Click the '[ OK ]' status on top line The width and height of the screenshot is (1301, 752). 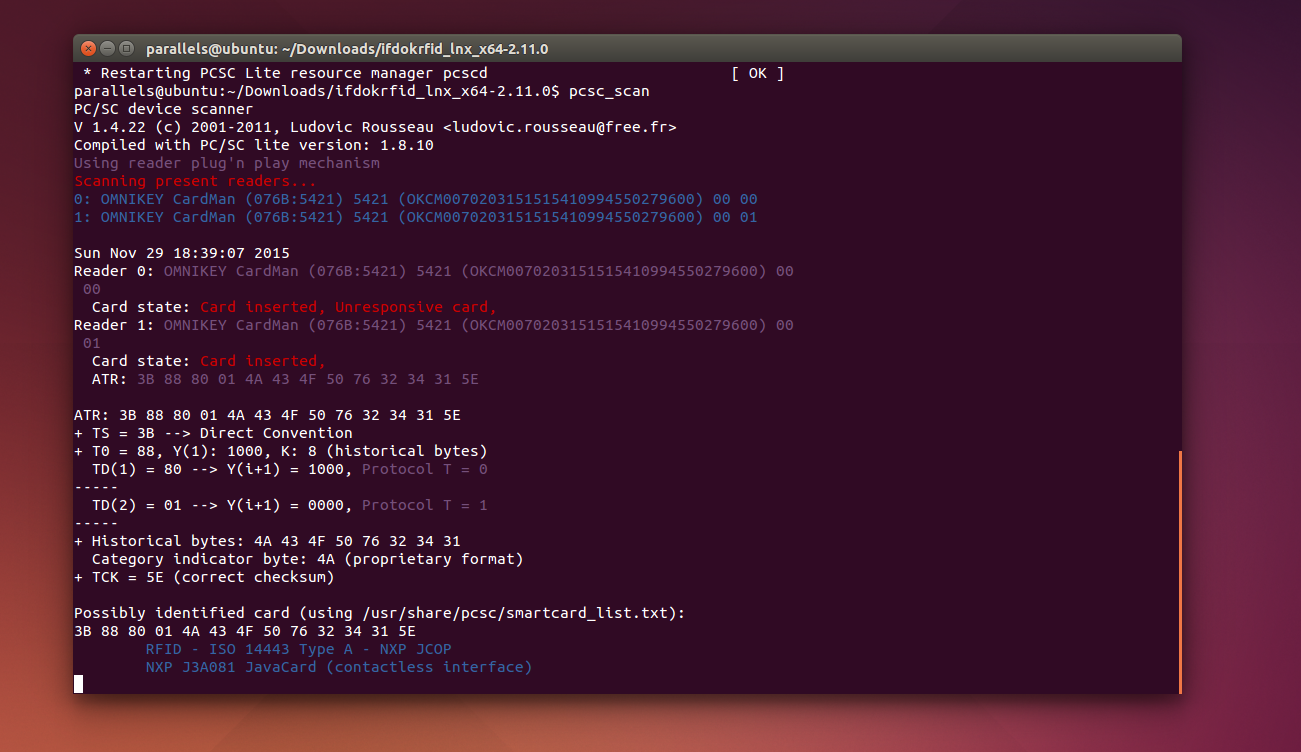click(x=758, y=73)
